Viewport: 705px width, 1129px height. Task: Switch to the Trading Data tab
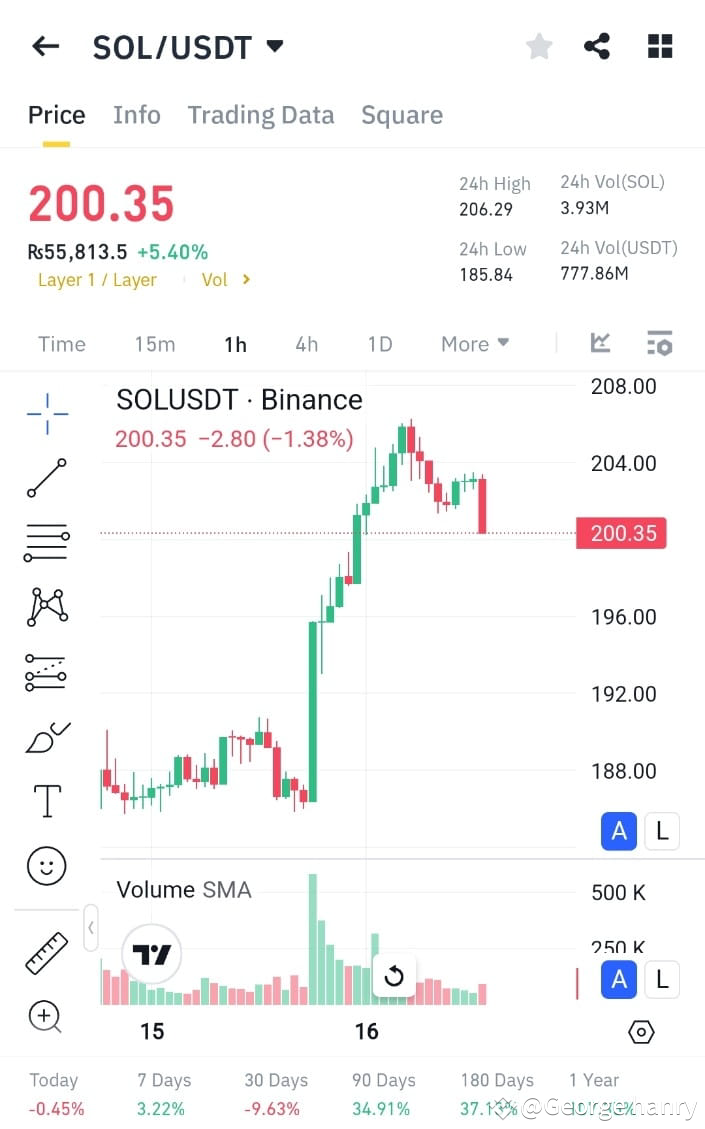click(261, 114)
